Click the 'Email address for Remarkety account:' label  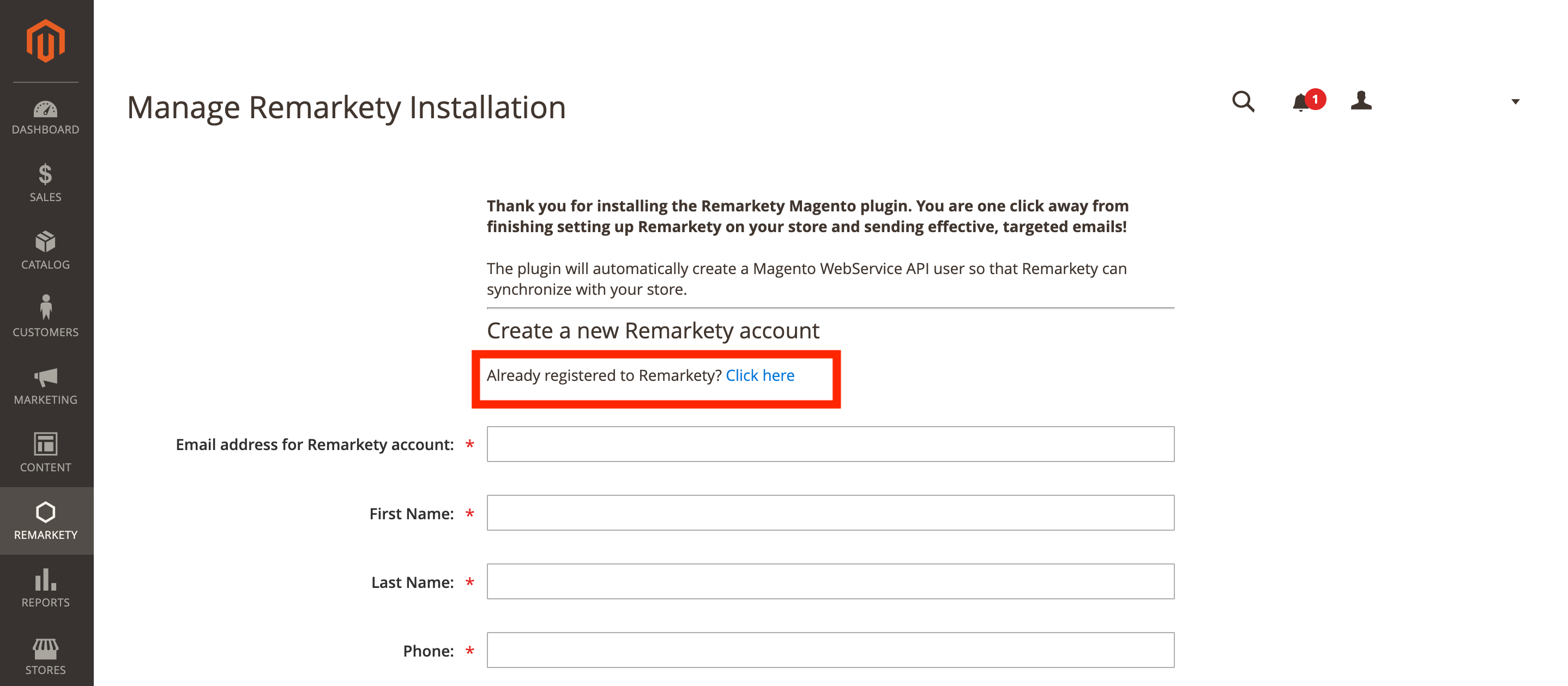click(x=315, y=445)
